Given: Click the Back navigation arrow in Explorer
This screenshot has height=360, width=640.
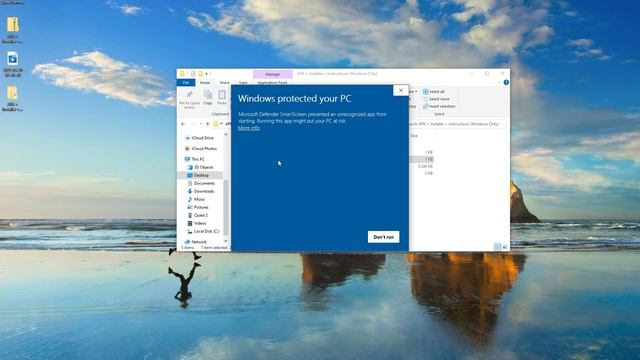Looking at the screenshot, I should pyautogui.click(x=183, y=124).
